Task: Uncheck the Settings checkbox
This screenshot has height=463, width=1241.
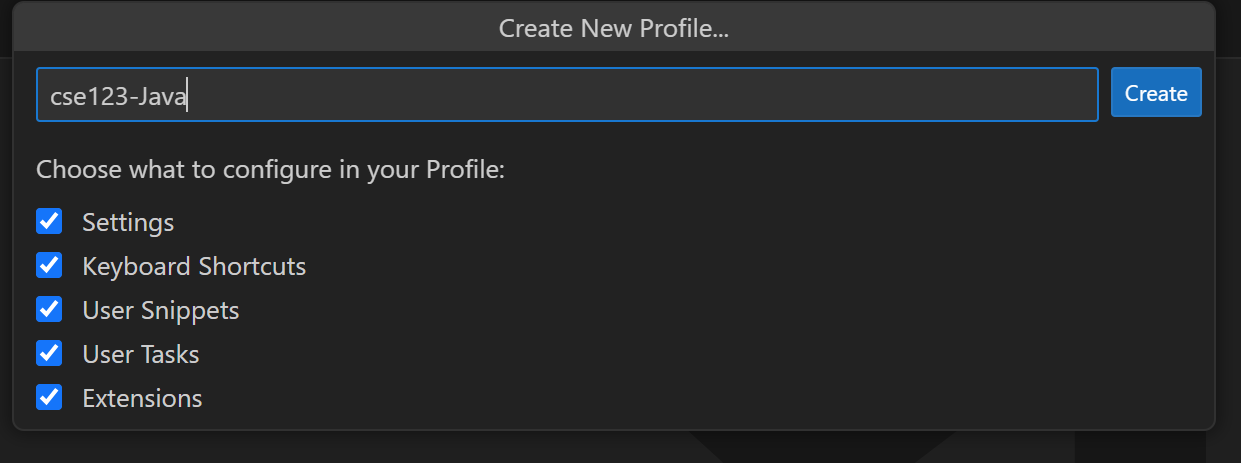Action: point(49,221)
